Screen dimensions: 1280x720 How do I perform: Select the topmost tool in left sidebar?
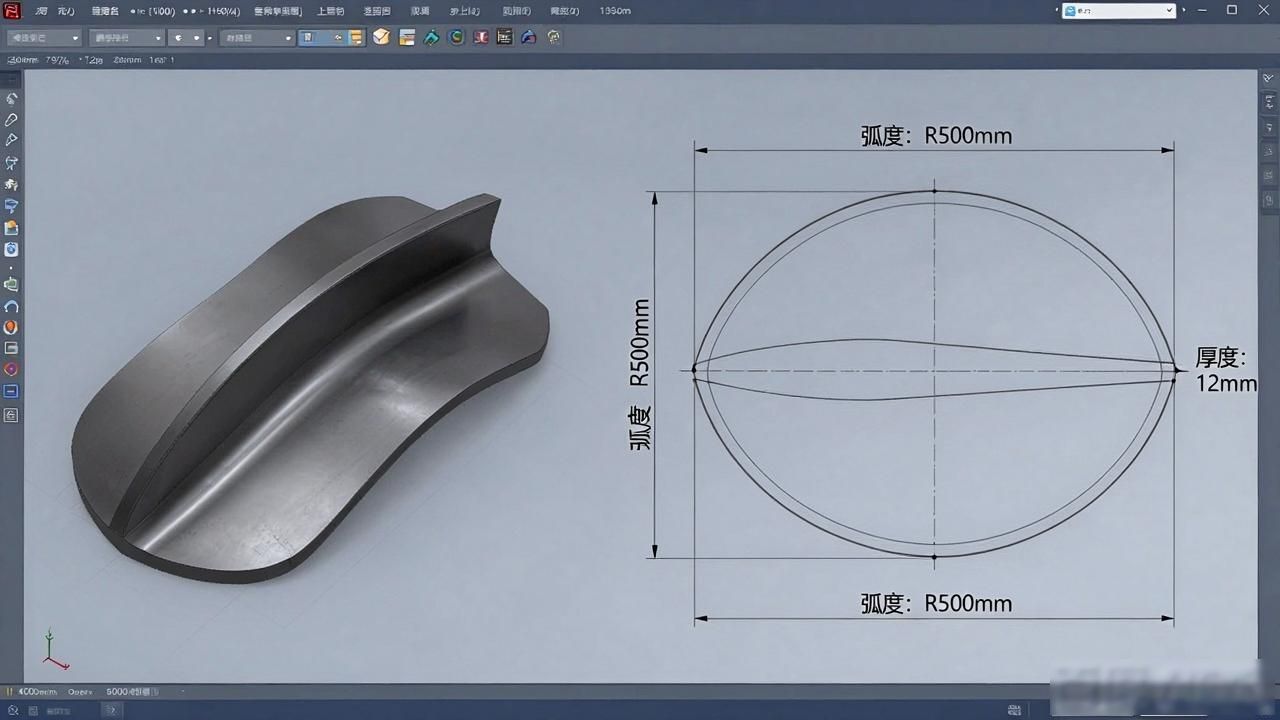12,98
